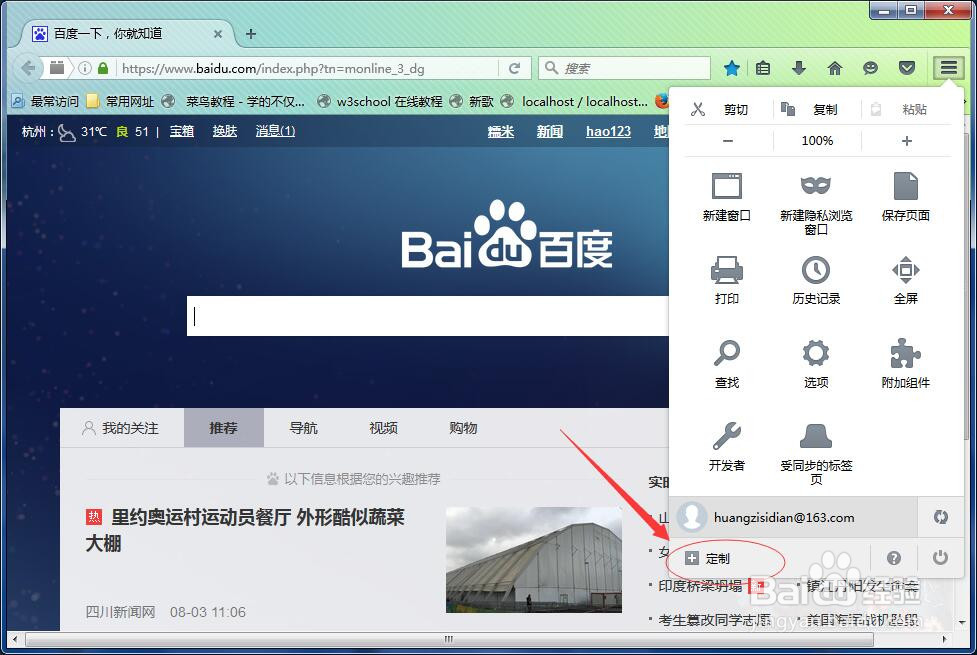Open 新歌 bookmark
The height and width of the screenshot is (655, 977).
[472, 101]
